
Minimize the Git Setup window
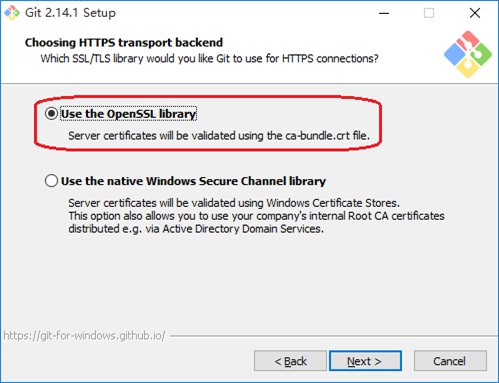(384, 13)
